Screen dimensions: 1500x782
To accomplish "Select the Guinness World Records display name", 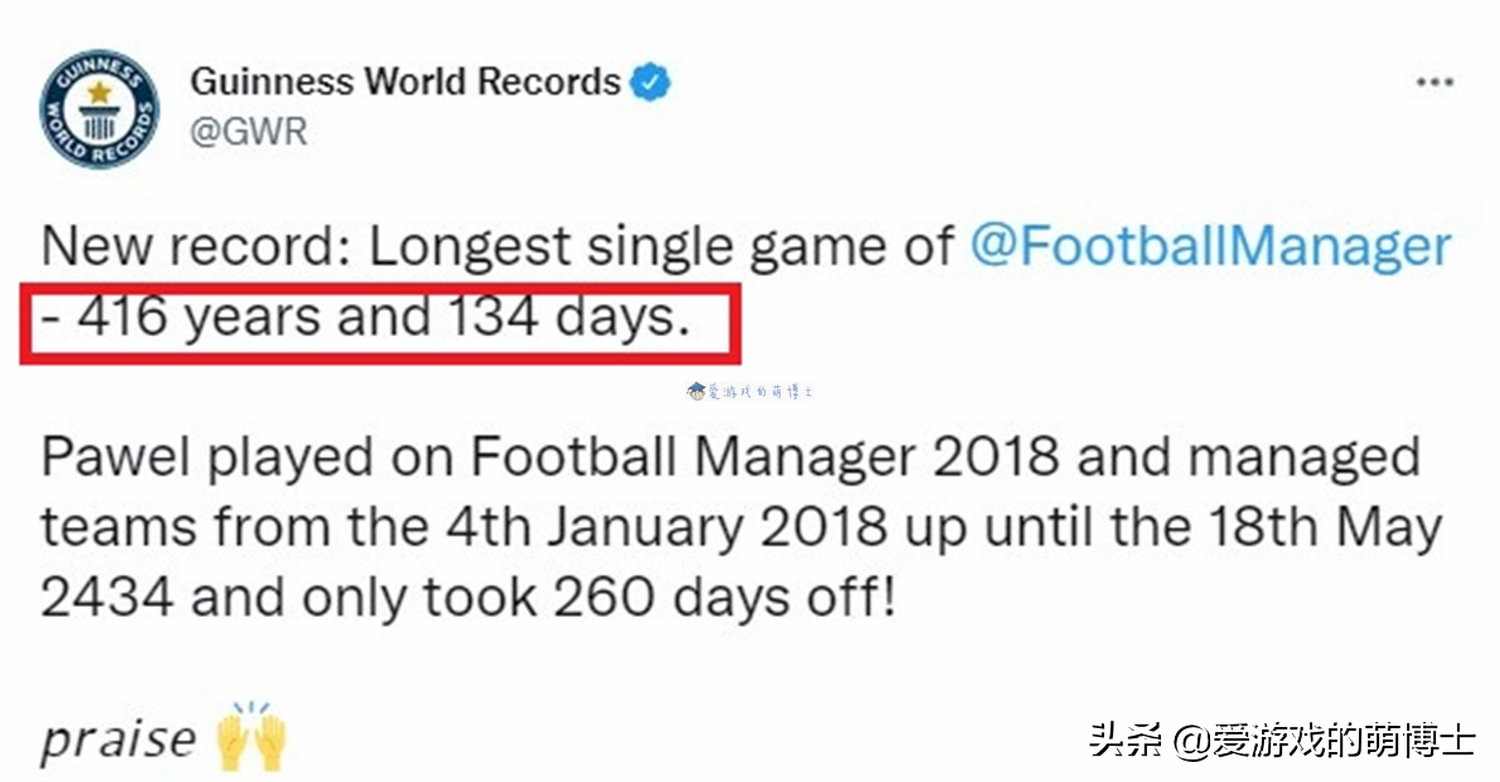I will point(405,82).
